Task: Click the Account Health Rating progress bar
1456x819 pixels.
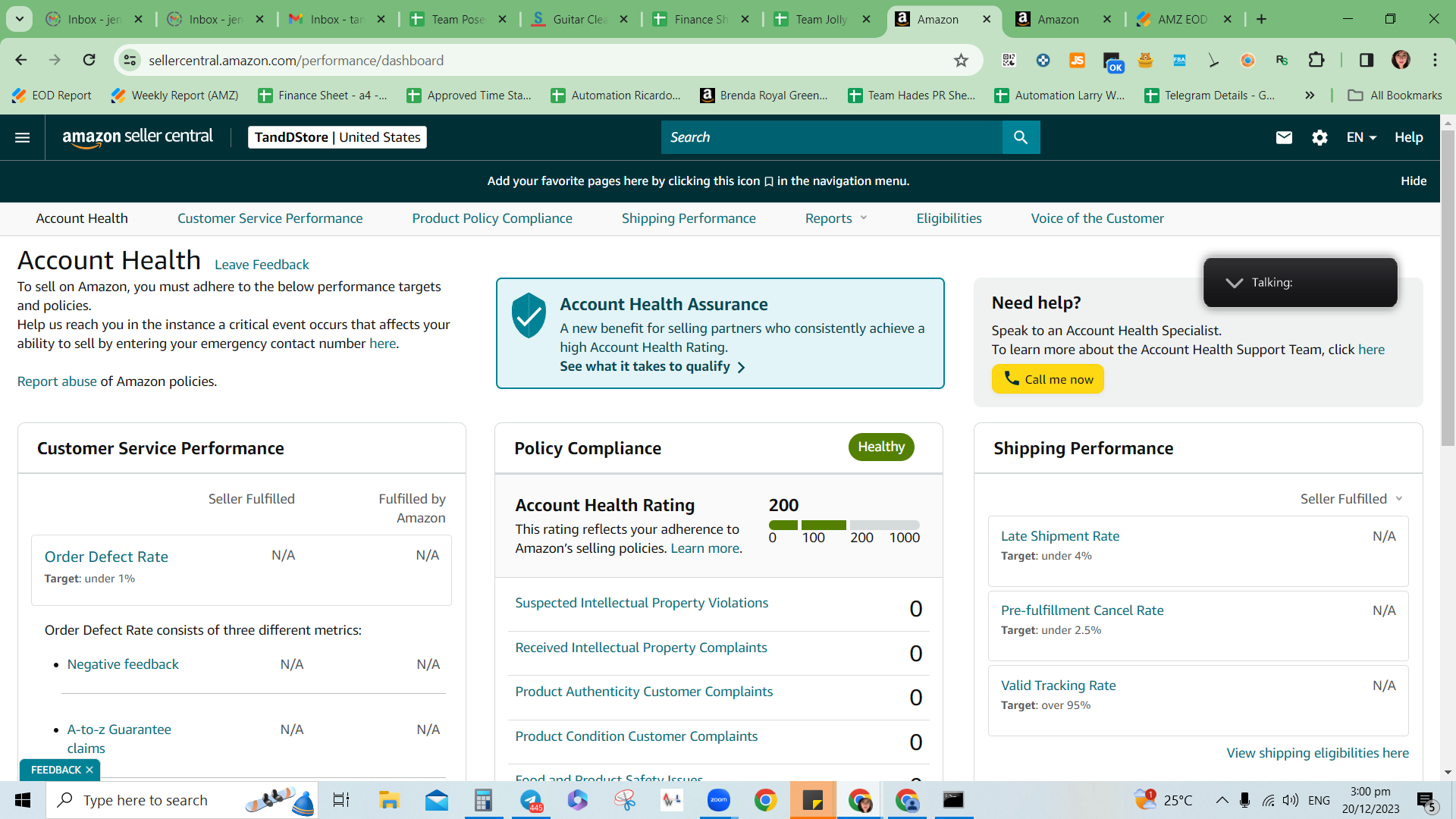Action: point(844,525)
